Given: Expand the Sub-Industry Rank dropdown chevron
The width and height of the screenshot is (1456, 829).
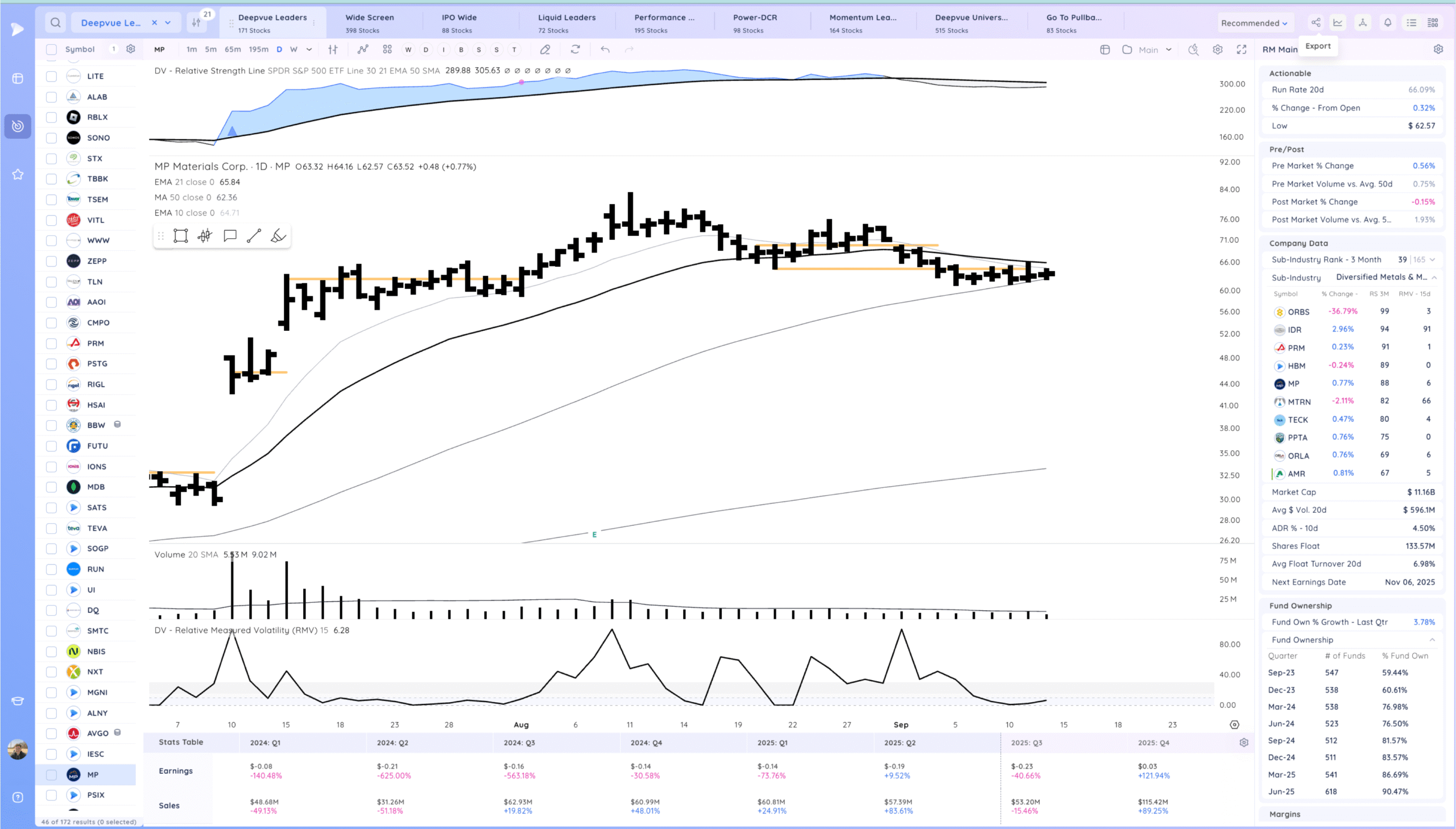Looking at the screenshot, I should (x=1433, y=260).
